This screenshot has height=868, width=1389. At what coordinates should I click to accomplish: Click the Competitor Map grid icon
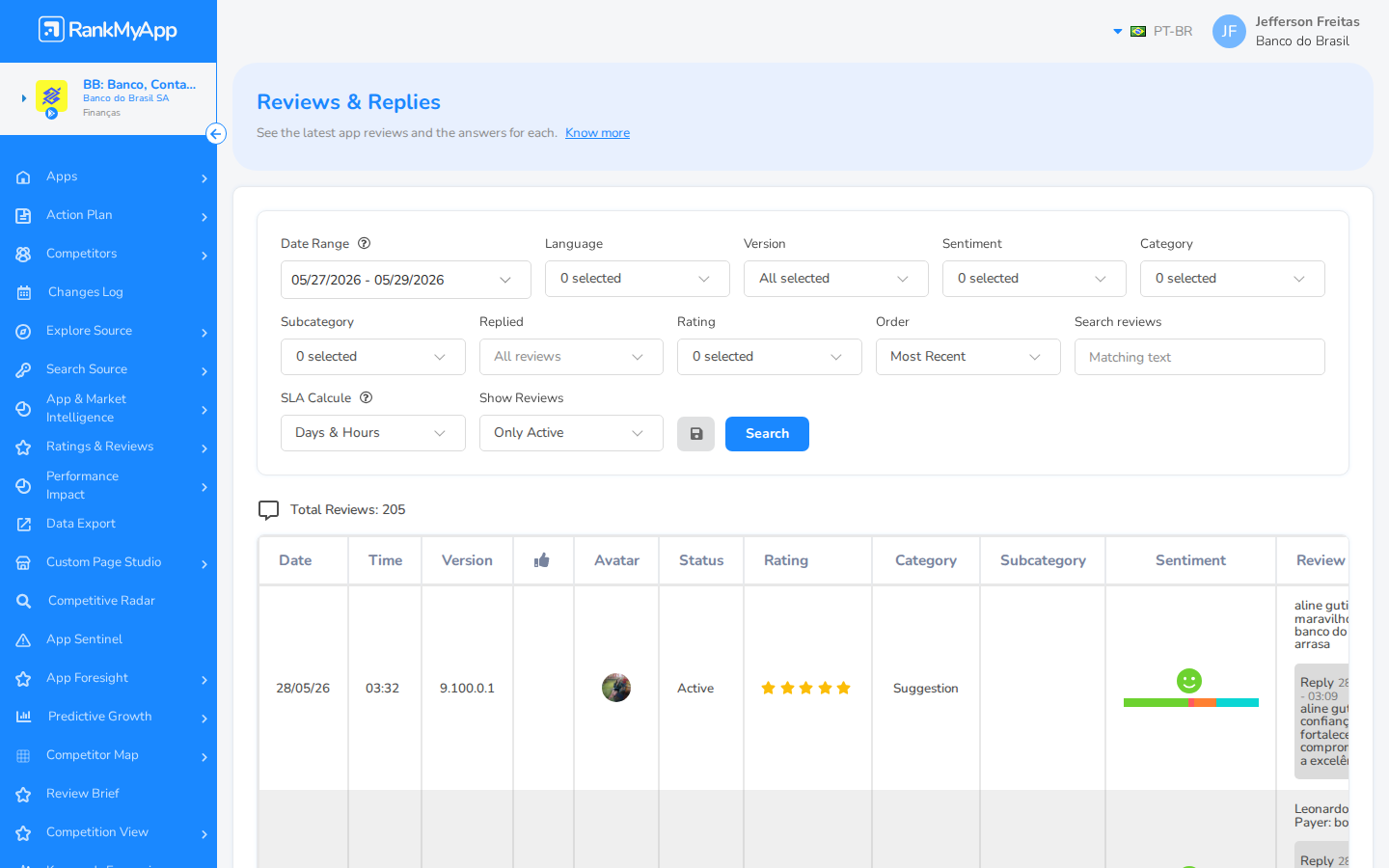pyautogui.click(x=23, y=756)
